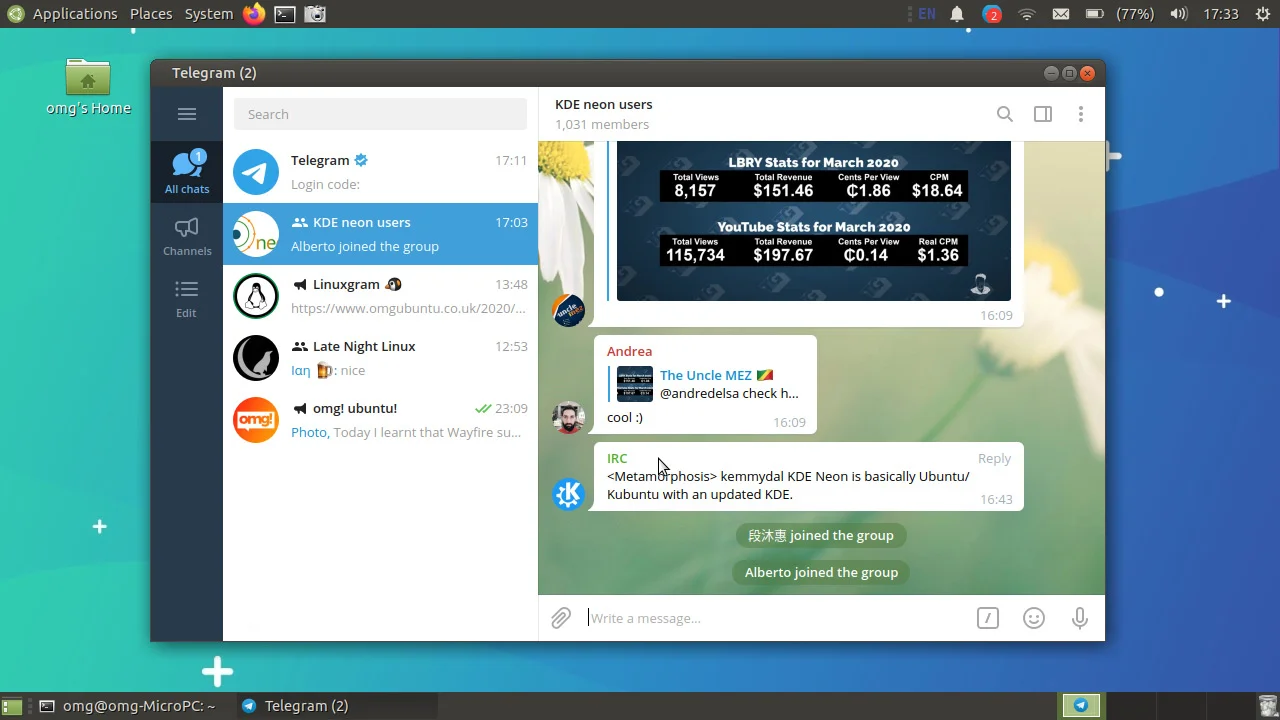Image resolution: width=1280 pixels, height=720 pixels.
Task: Record a voice message with the microphone icon
Action: [1079, 618]
